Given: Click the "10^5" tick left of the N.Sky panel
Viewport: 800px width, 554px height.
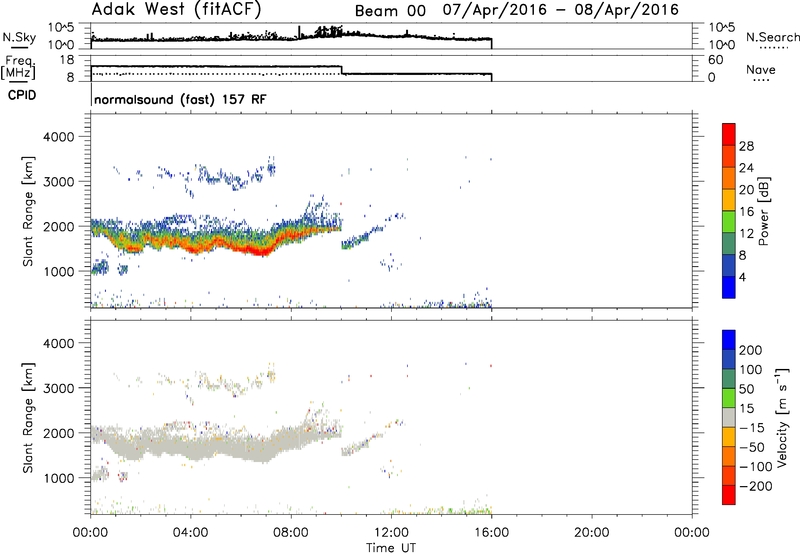Looking at the screenshot, I should click(61, 27).
